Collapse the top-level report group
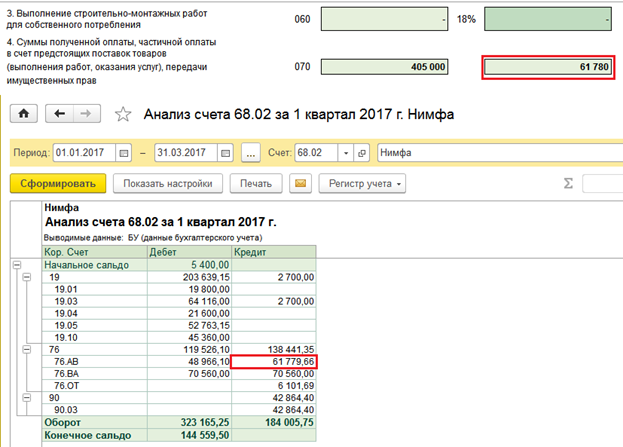 point(17,265)
